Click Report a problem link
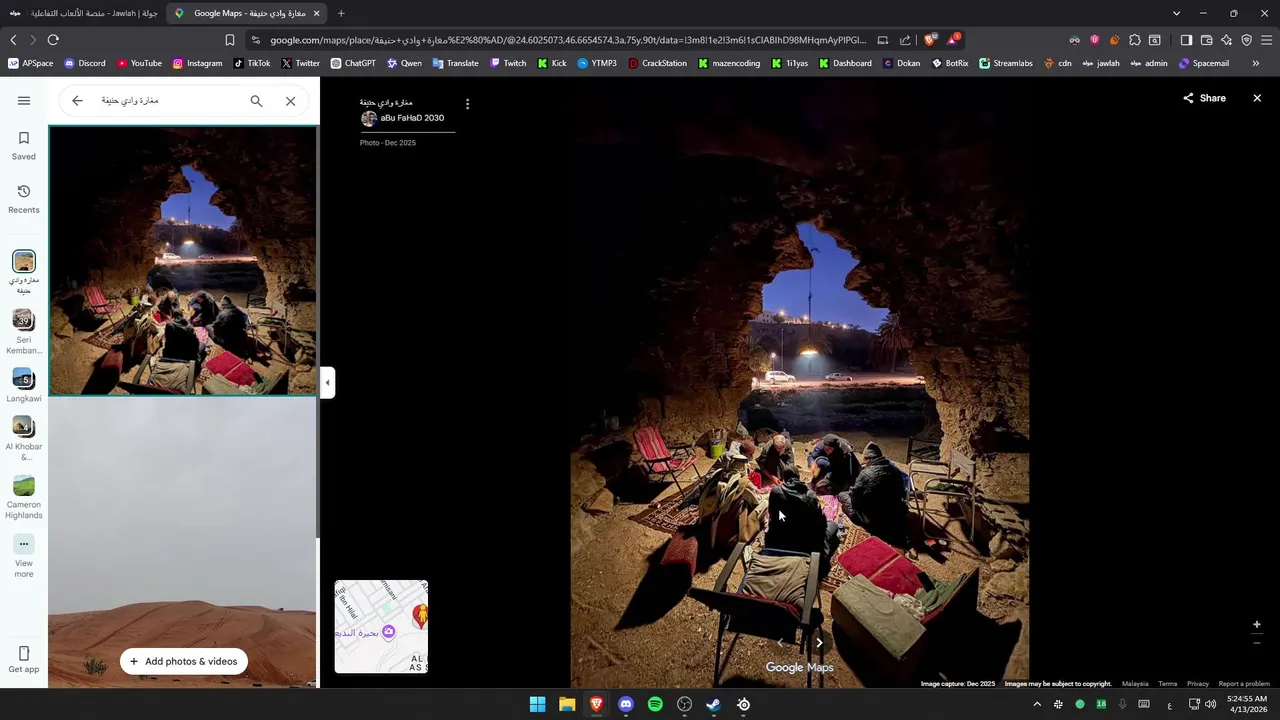Viewport: 1280px width, 720px height. pos(1244,684)
